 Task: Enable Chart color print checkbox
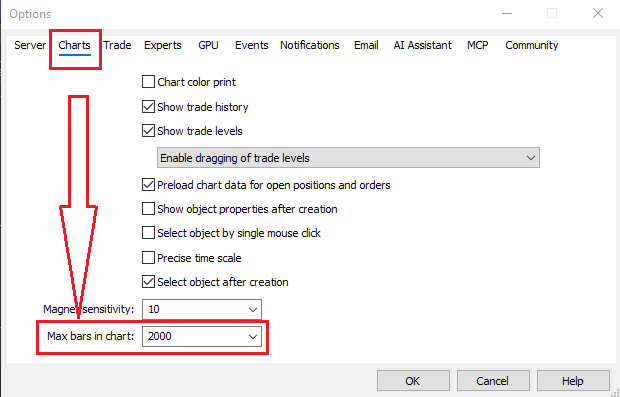tap(148, 82)
